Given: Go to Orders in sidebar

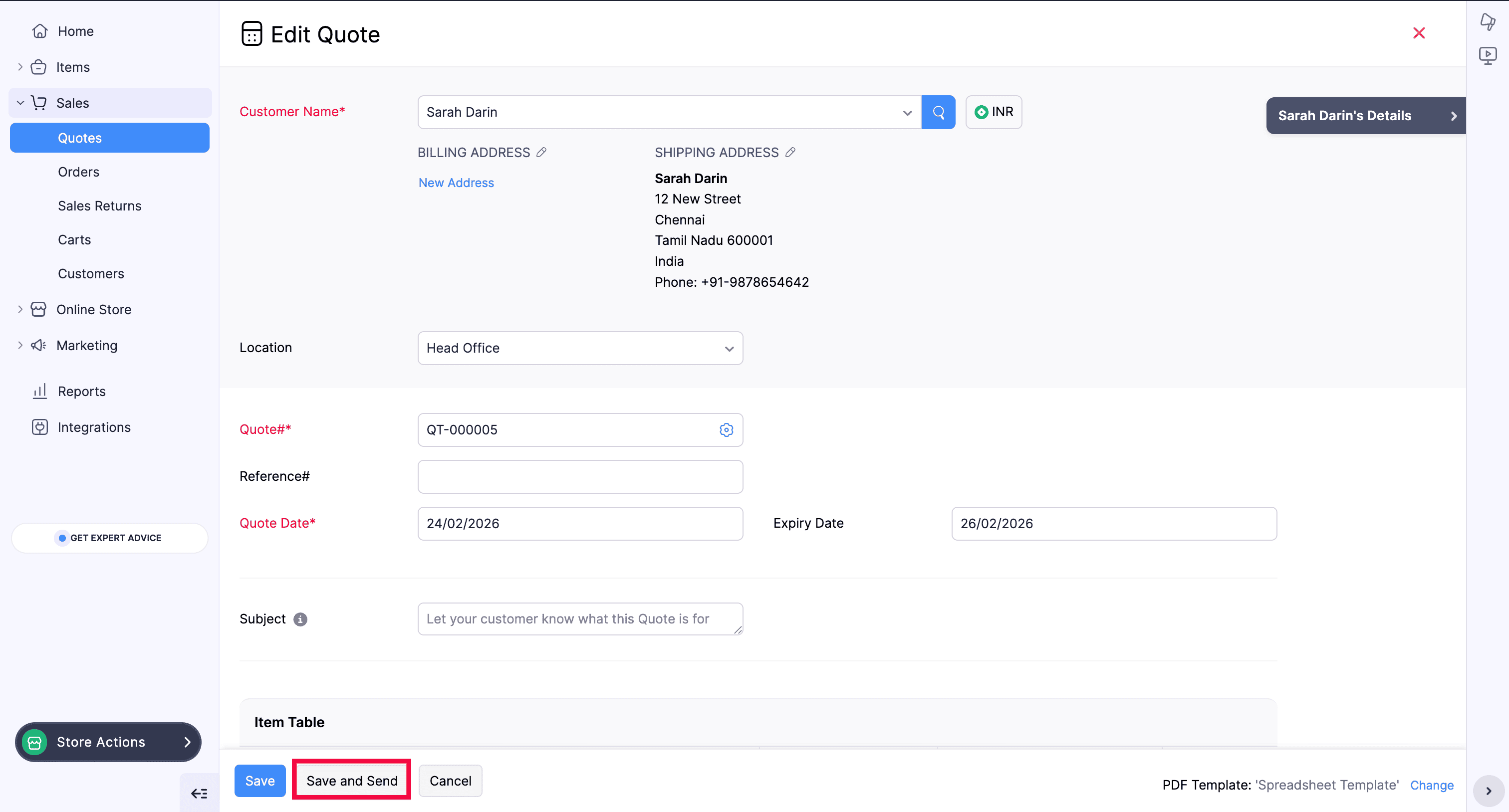Looking at the screenshot, I should click(78, 172).
